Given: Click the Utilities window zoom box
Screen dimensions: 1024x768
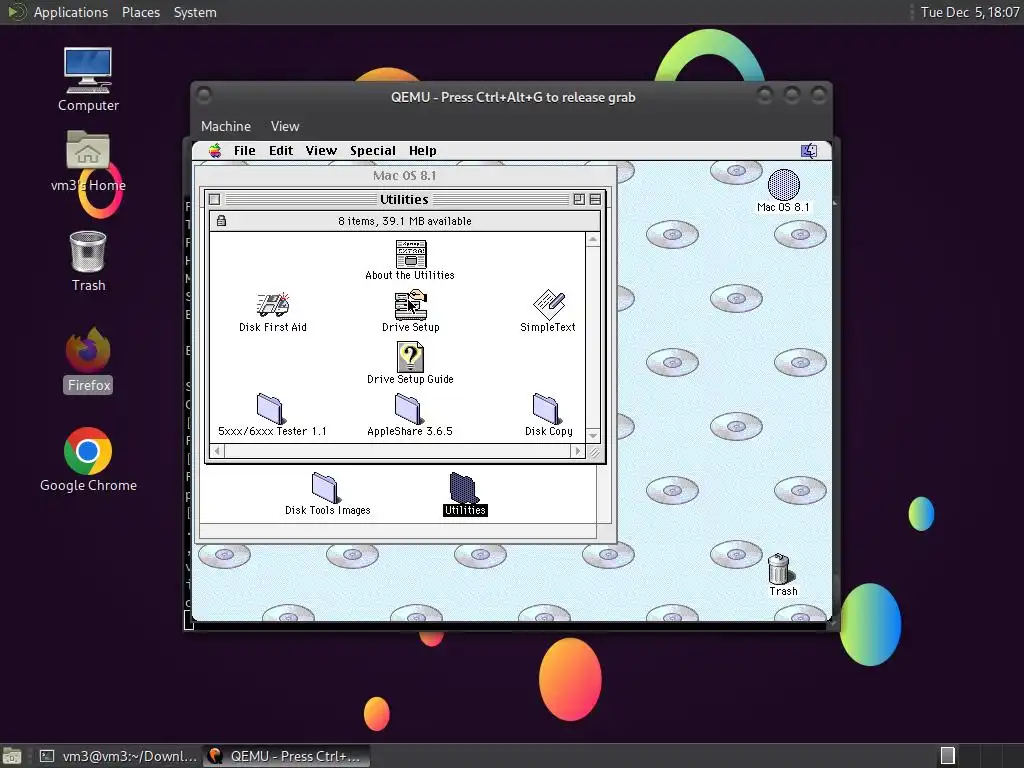Looking at the screenshot, I should pyautogui.click(x=579, y=199).
